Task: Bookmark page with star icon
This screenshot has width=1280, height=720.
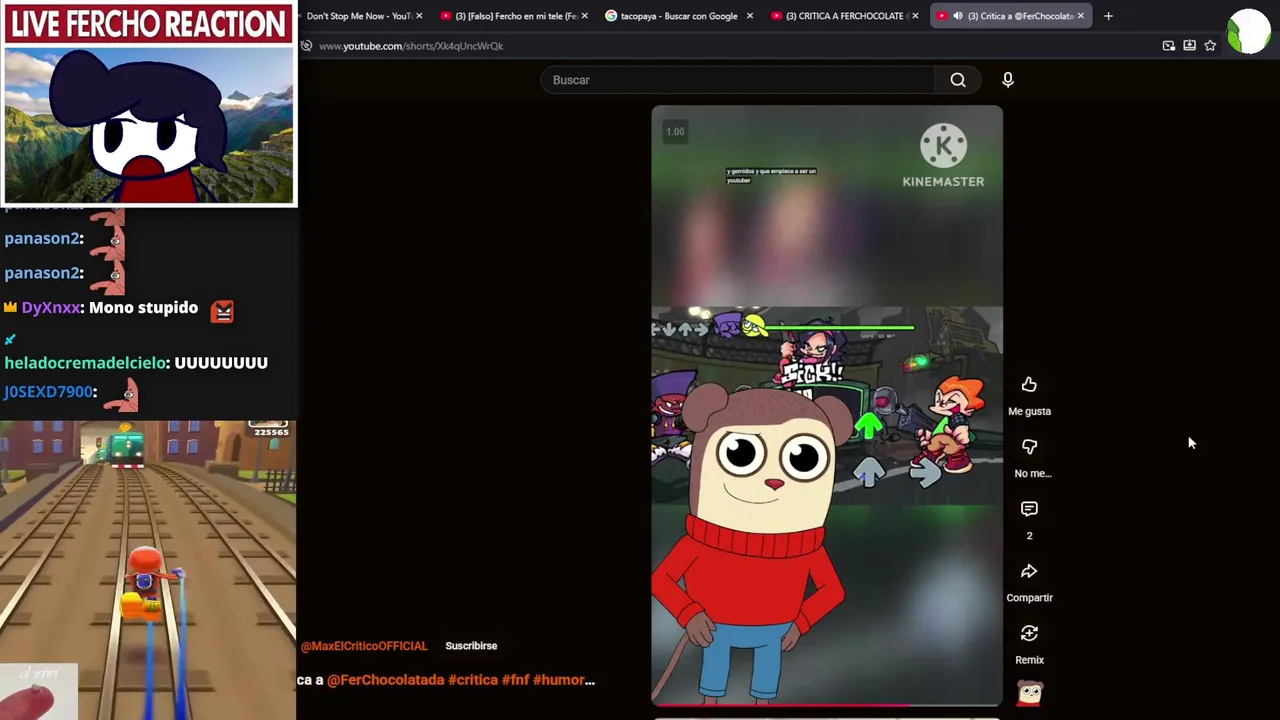Action: coord(1210,46)
